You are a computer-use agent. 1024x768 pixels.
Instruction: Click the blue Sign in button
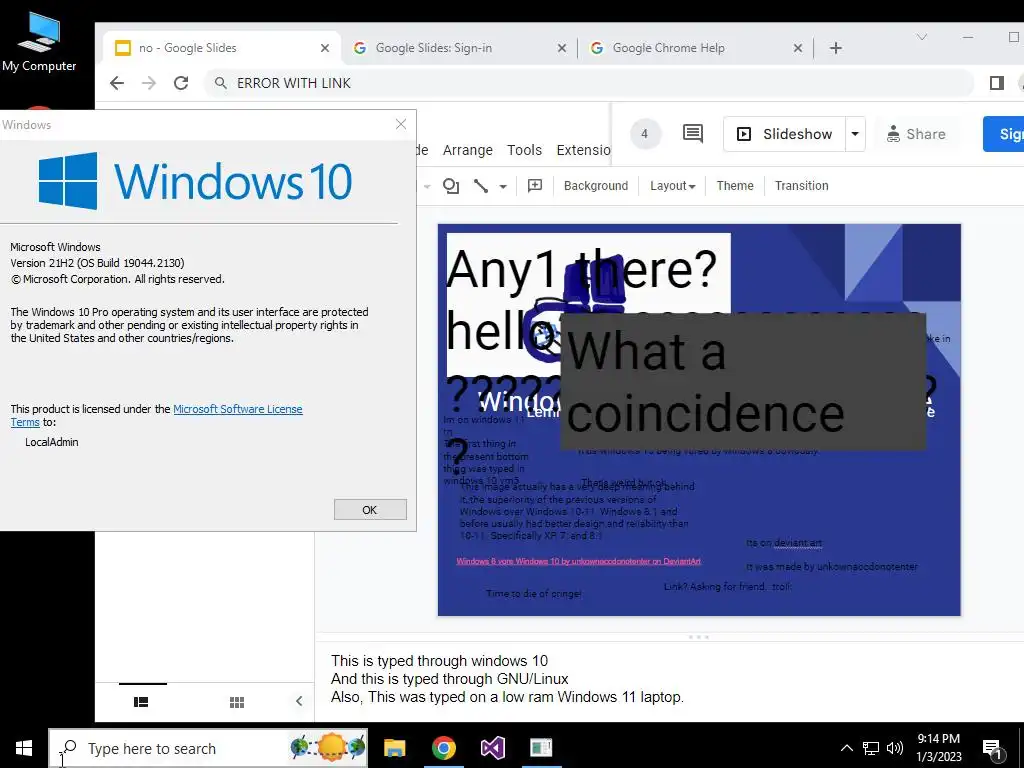[x=1006, y=134]
